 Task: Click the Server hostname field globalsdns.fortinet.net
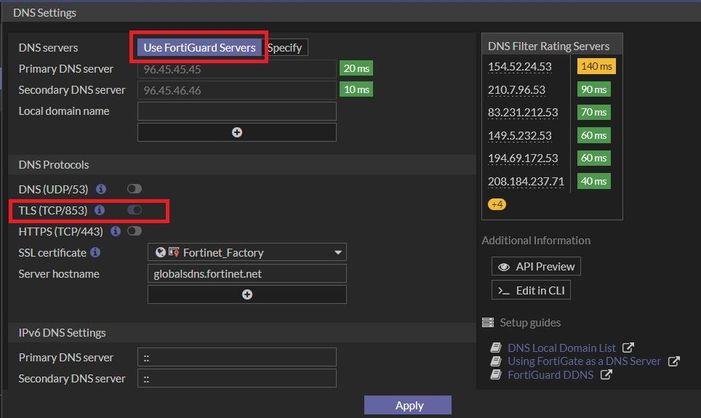(x=247, y=274)
